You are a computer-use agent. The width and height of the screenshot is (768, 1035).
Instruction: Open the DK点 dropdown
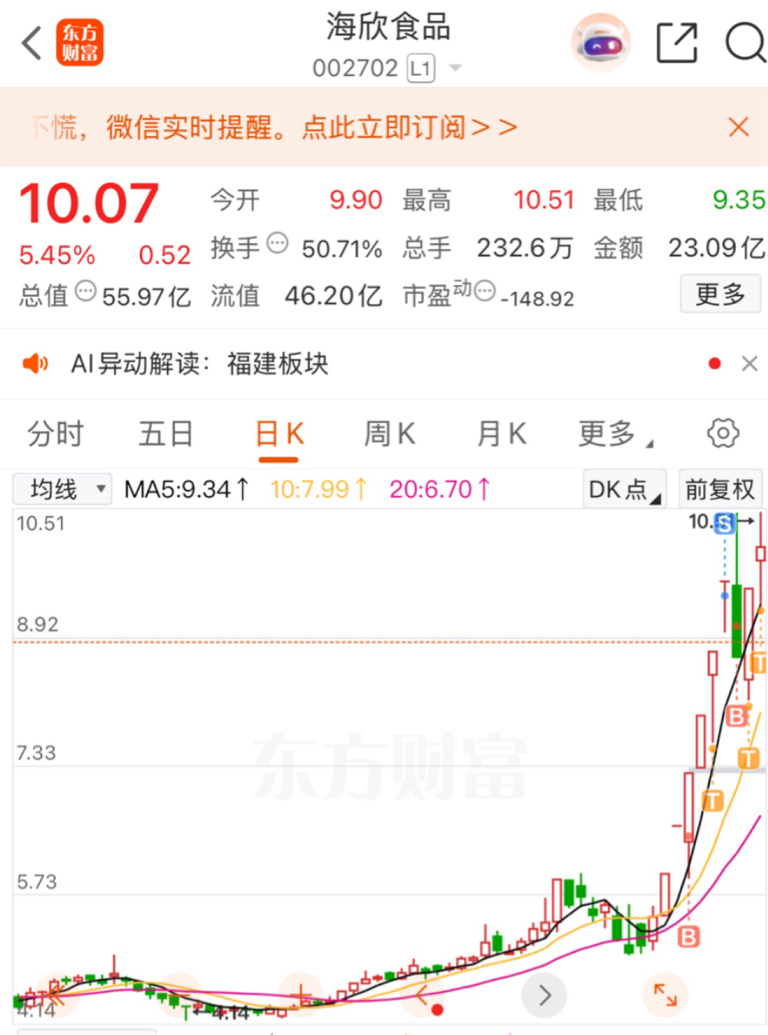click(625, 489)
